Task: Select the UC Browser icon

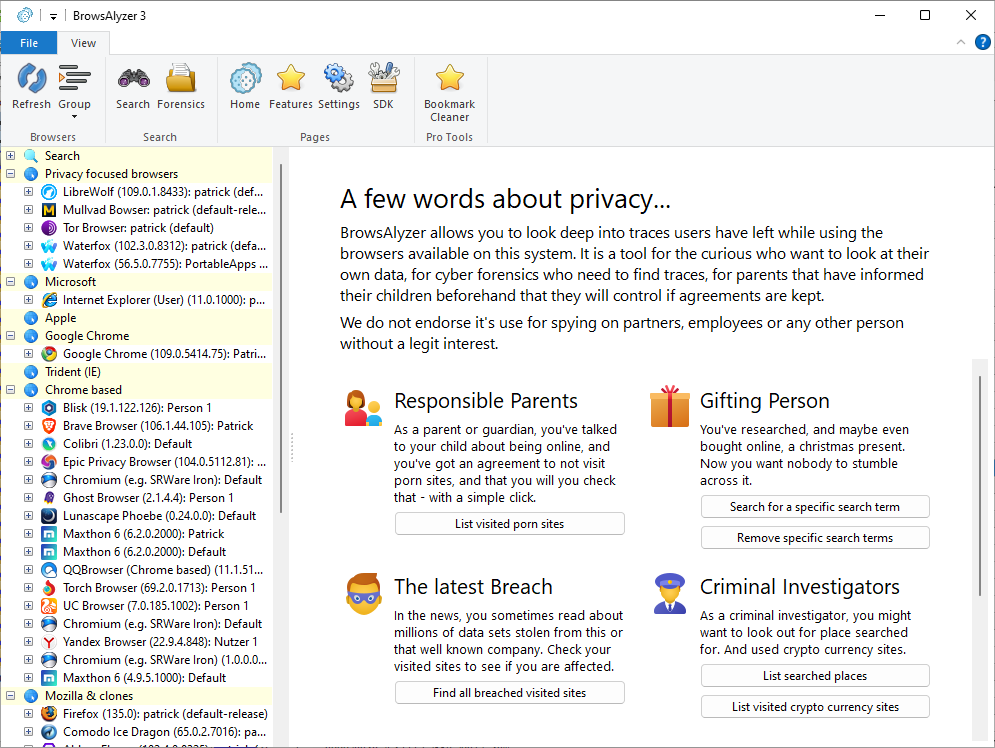Action: pyautogui.click(x=49, y=606)
